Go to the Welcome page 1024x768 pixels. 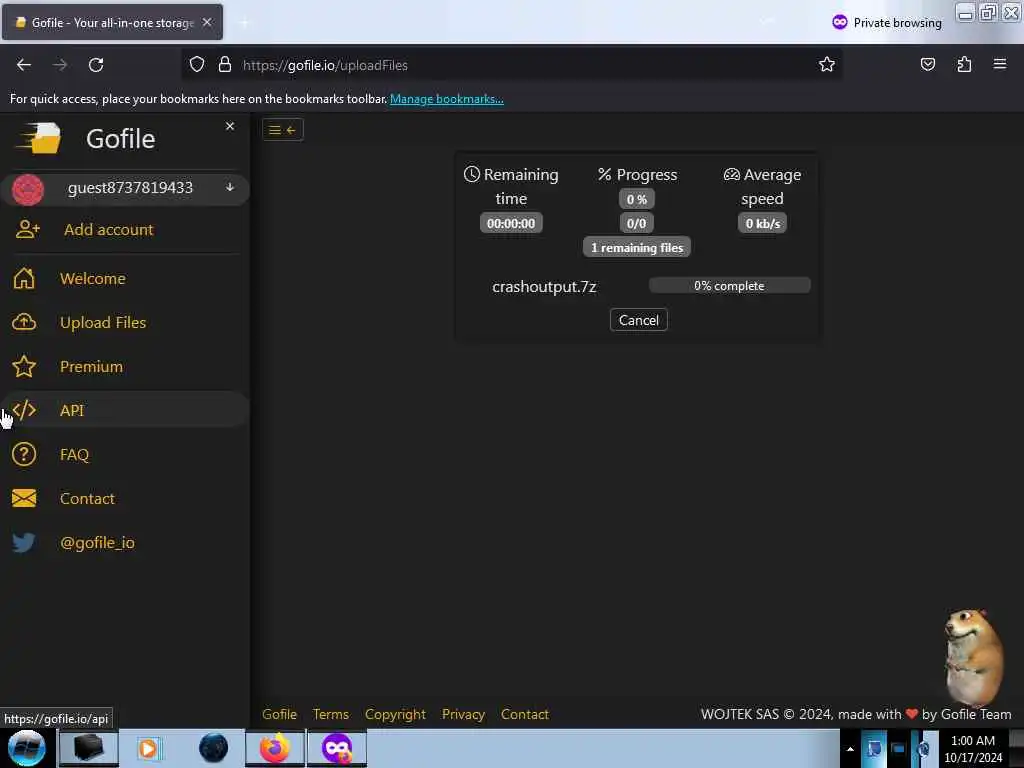pos(93,279)
